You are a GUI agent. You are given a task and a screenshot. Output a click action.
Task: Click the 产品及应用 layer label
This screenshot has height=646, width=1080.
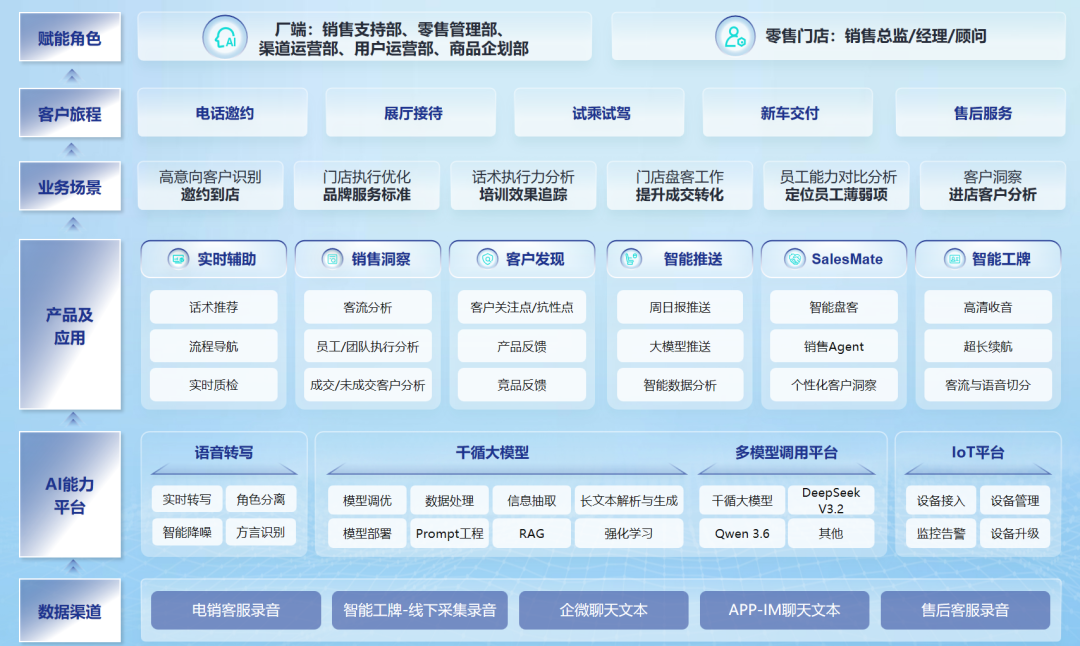tap(70, 325)
